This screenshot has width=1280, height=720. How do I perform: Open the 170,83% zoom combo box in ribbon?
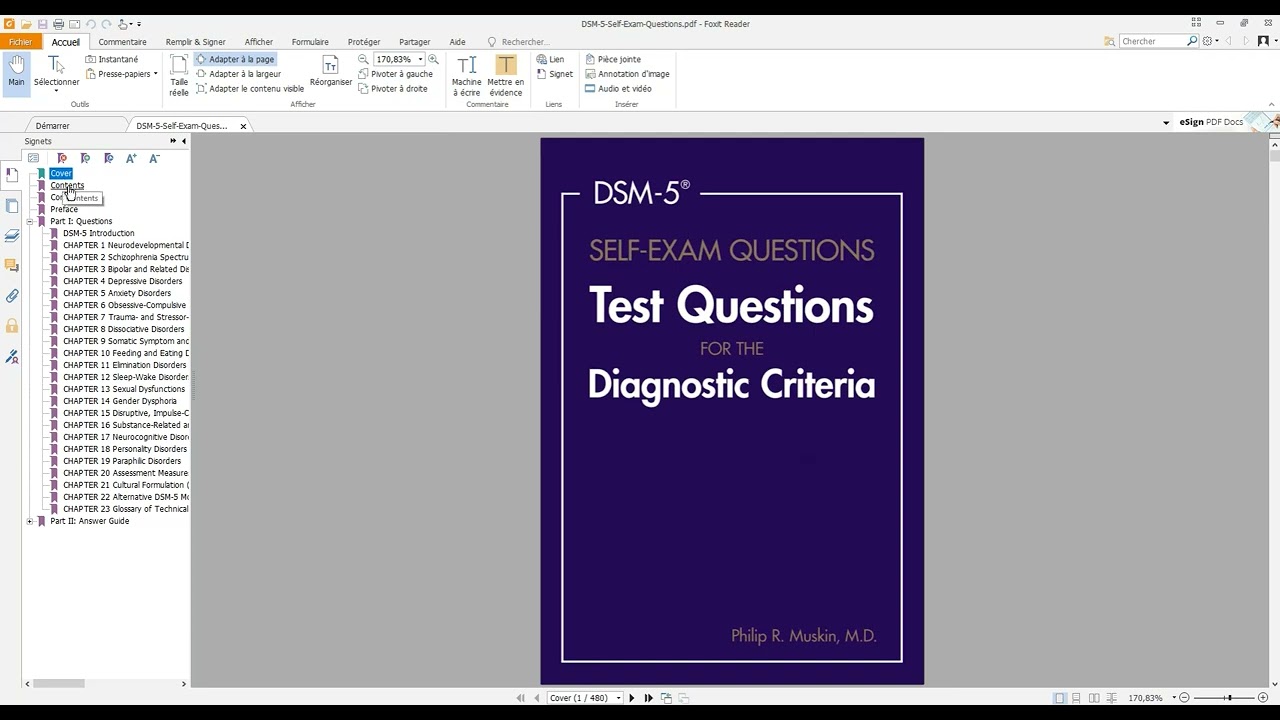click(x=399, y=59)
